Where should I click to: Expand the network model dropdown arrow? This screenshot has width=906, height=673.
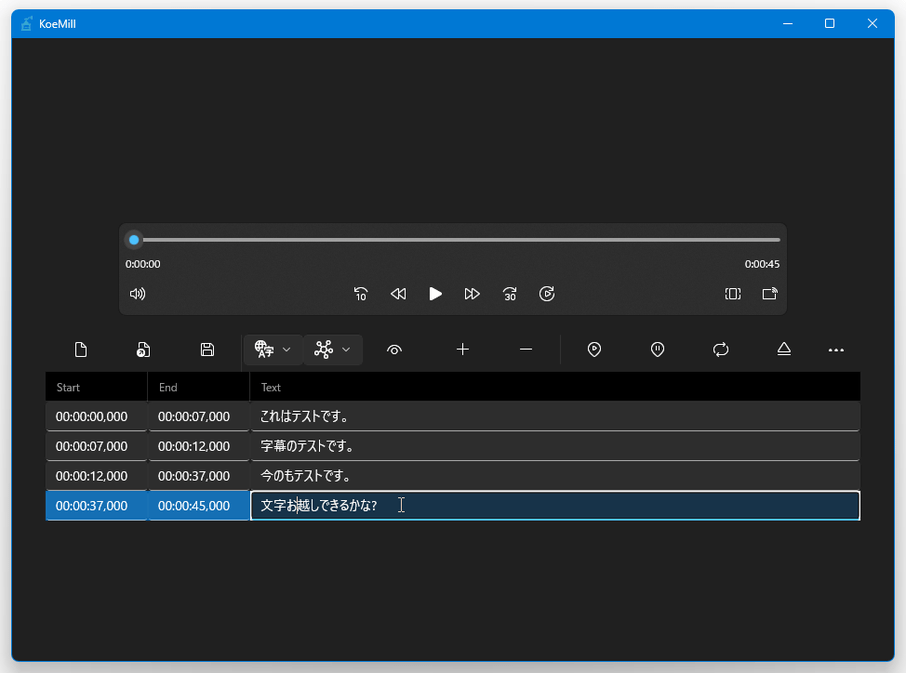(x=346, y=350)
